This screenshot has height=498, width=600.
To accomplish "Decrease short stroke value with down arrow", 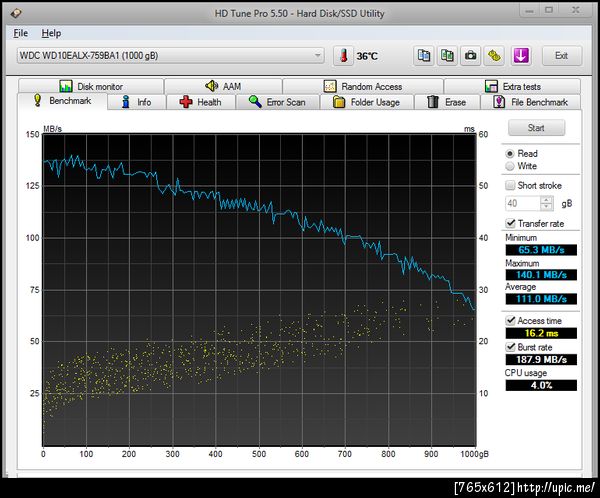I will tap(547, 207).
